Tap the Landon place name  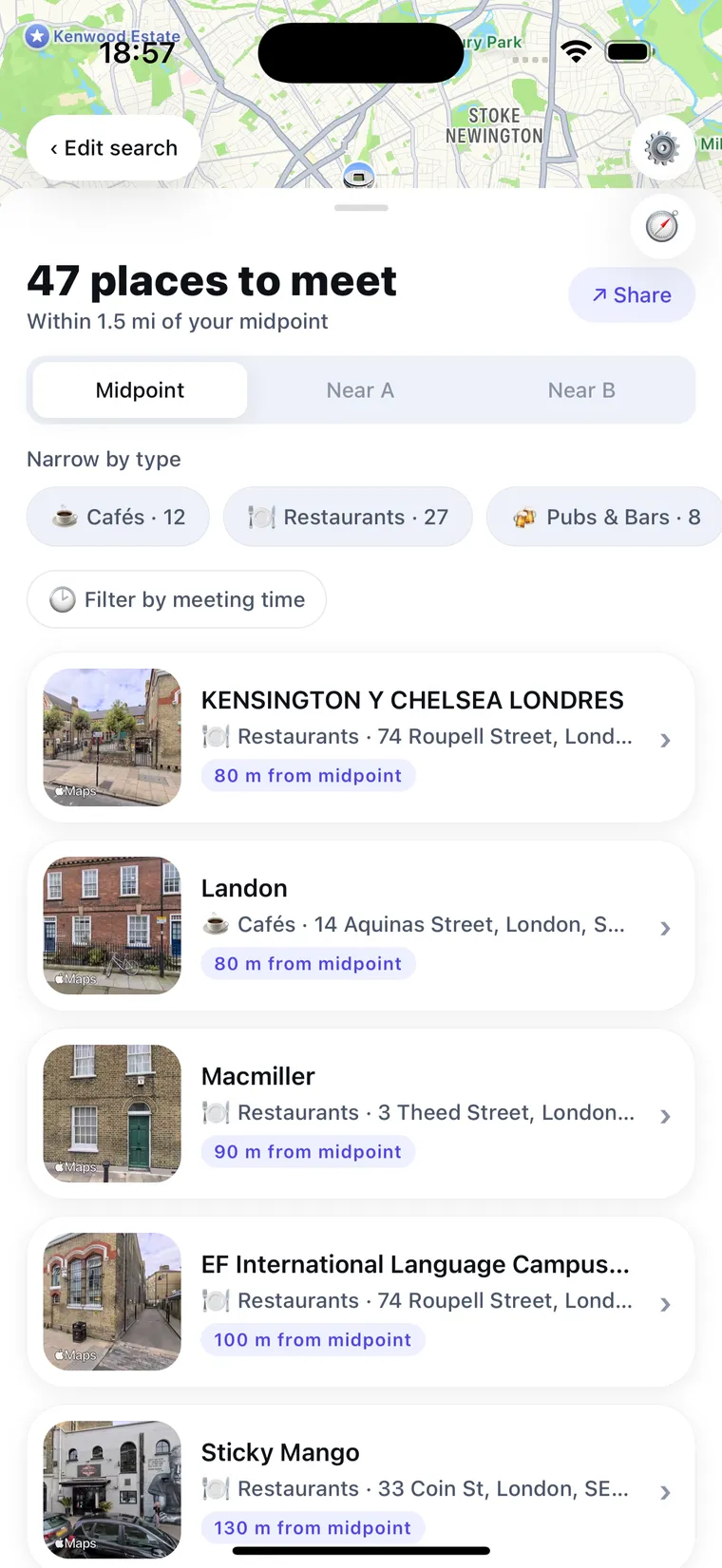244,888
